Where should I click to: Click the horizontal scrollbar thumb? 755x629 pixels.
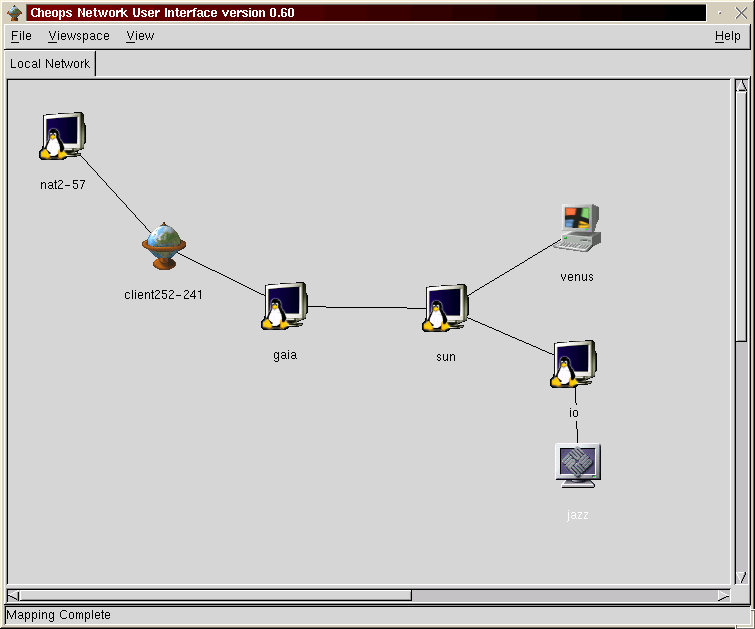[x=216, y=596]
